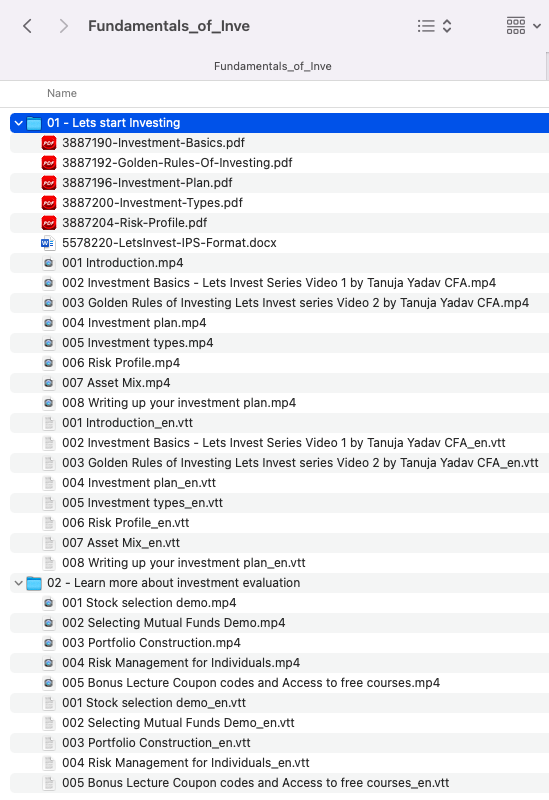Click the PDF icon of 3887204-Risk-Profile.pdf
549x800 pixels.
tap(49, 223)
